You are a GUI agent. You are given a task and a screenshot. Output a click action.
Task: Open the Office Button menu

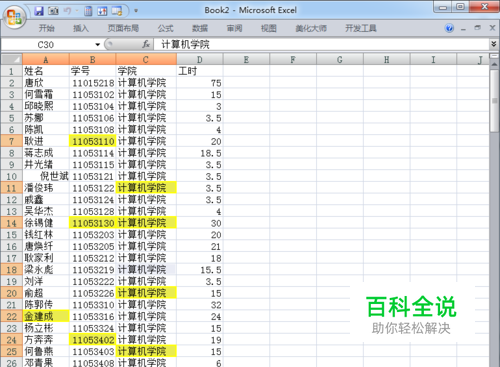pyautogui.click(x=14, y=17)
